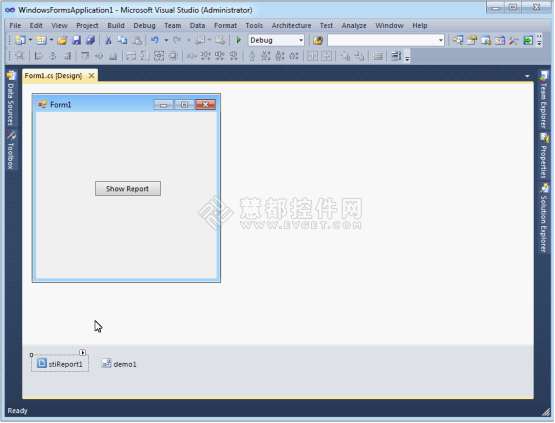555x423 pixels.
Task: Click the Tab Order icon in layout toolbar
Action: coord(396,56)
